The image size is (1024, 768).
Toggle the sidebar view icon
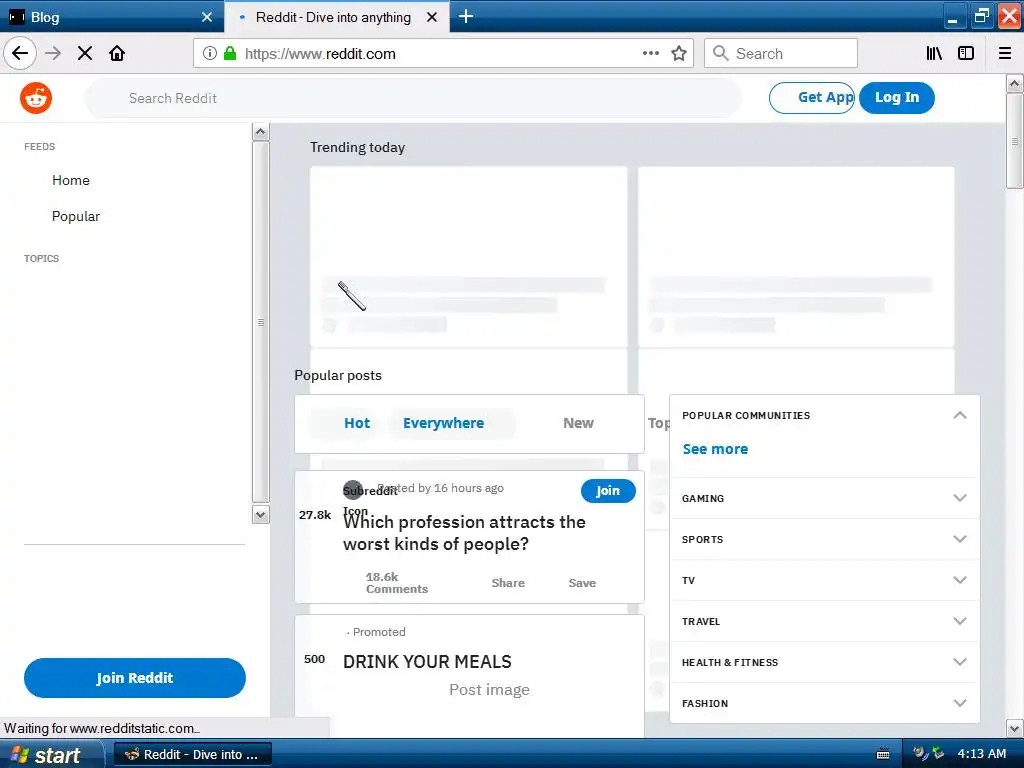pyautogui.click(x=966, y=53)
